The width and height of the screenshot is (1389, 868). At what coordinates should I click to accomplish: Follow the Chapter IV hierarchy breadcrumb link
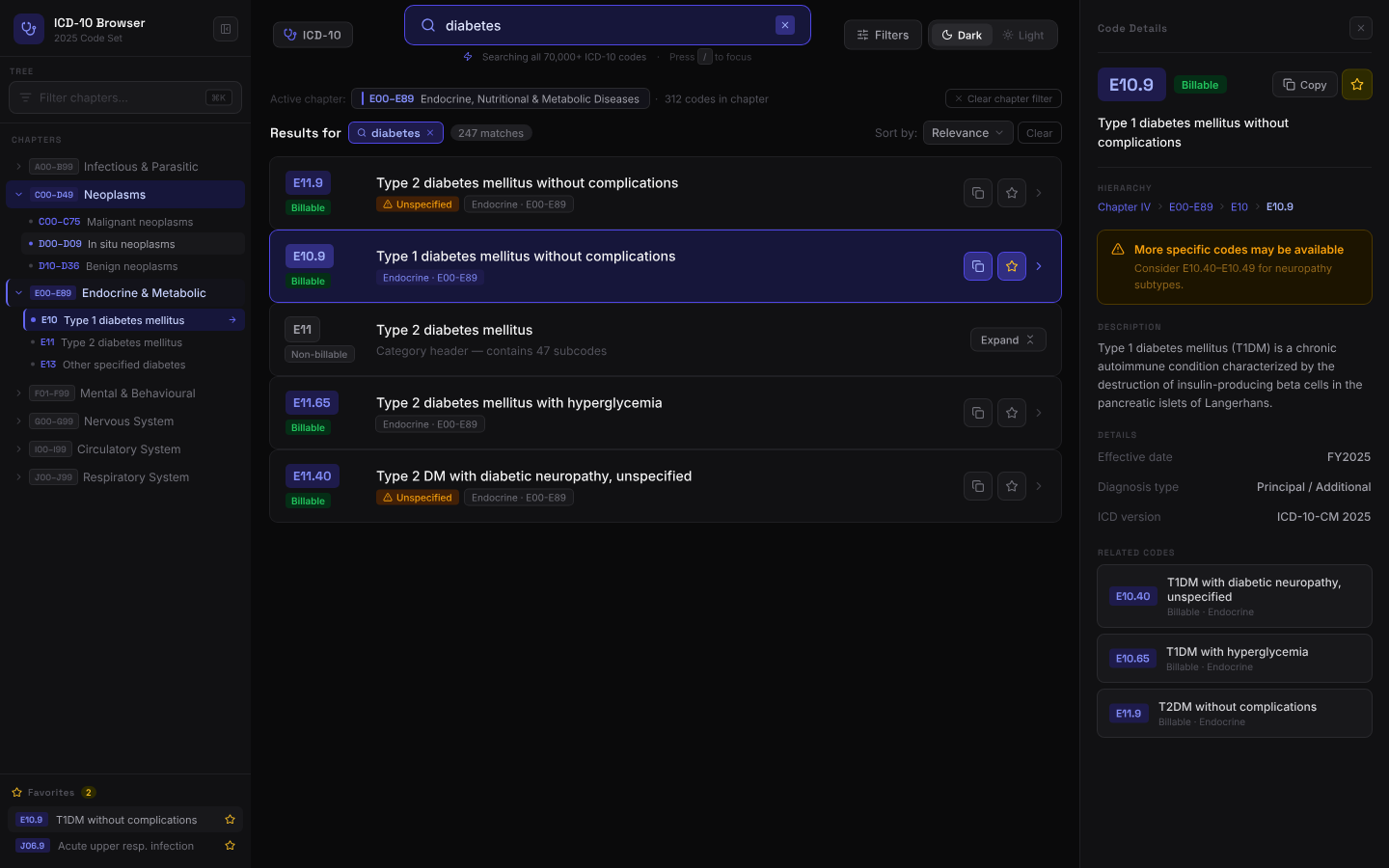(x=1124, y=206)
